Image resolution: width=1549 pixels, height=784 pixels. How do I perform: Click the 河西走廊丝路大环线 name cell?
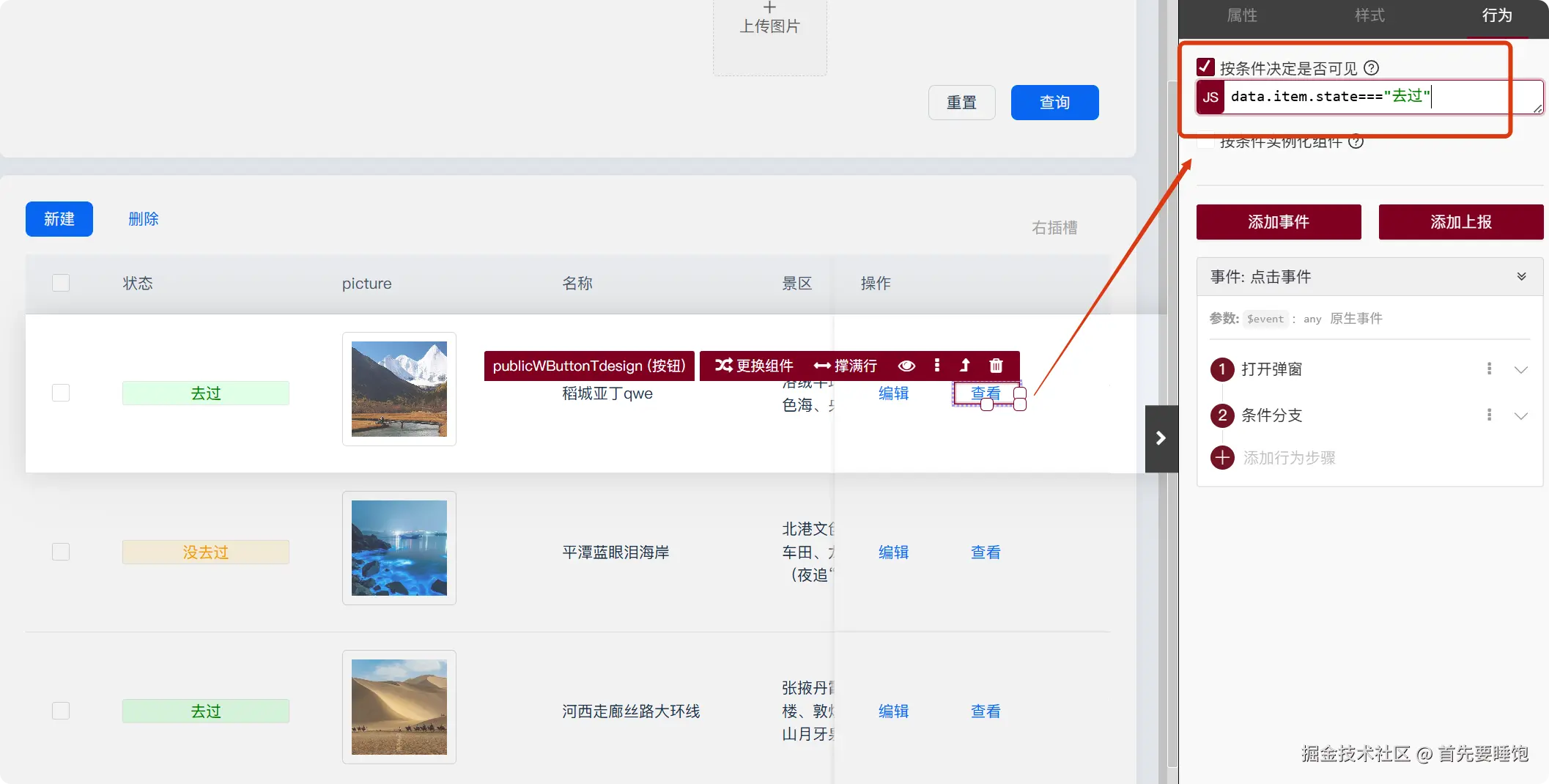tap(631, 711)
